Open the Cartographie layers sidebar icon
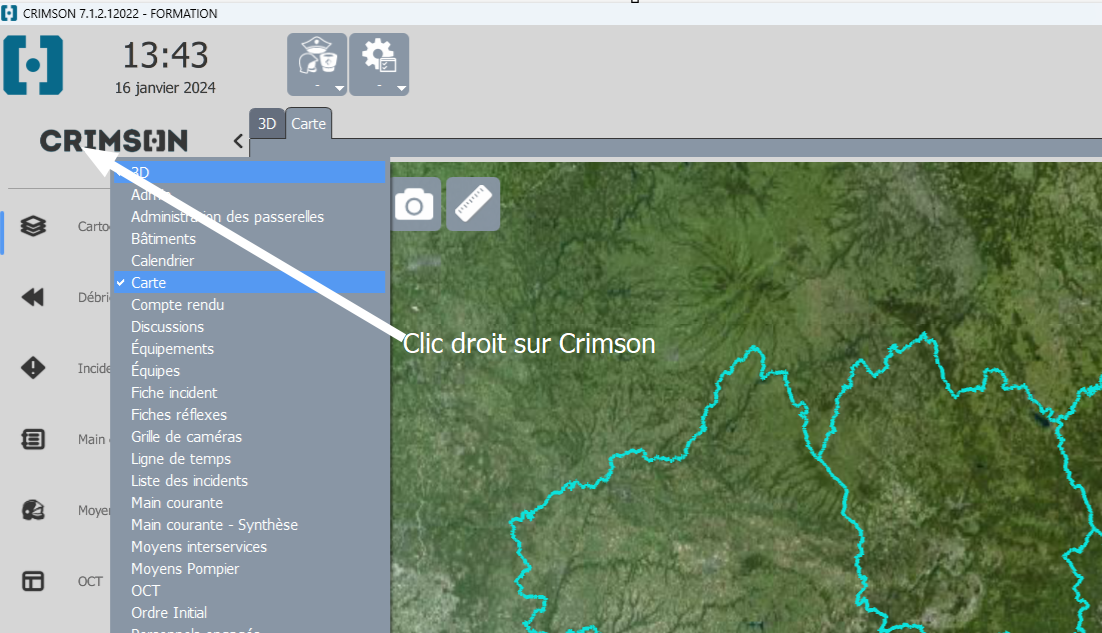Viewport: 1102px width, 633px height. pos(33,226)
